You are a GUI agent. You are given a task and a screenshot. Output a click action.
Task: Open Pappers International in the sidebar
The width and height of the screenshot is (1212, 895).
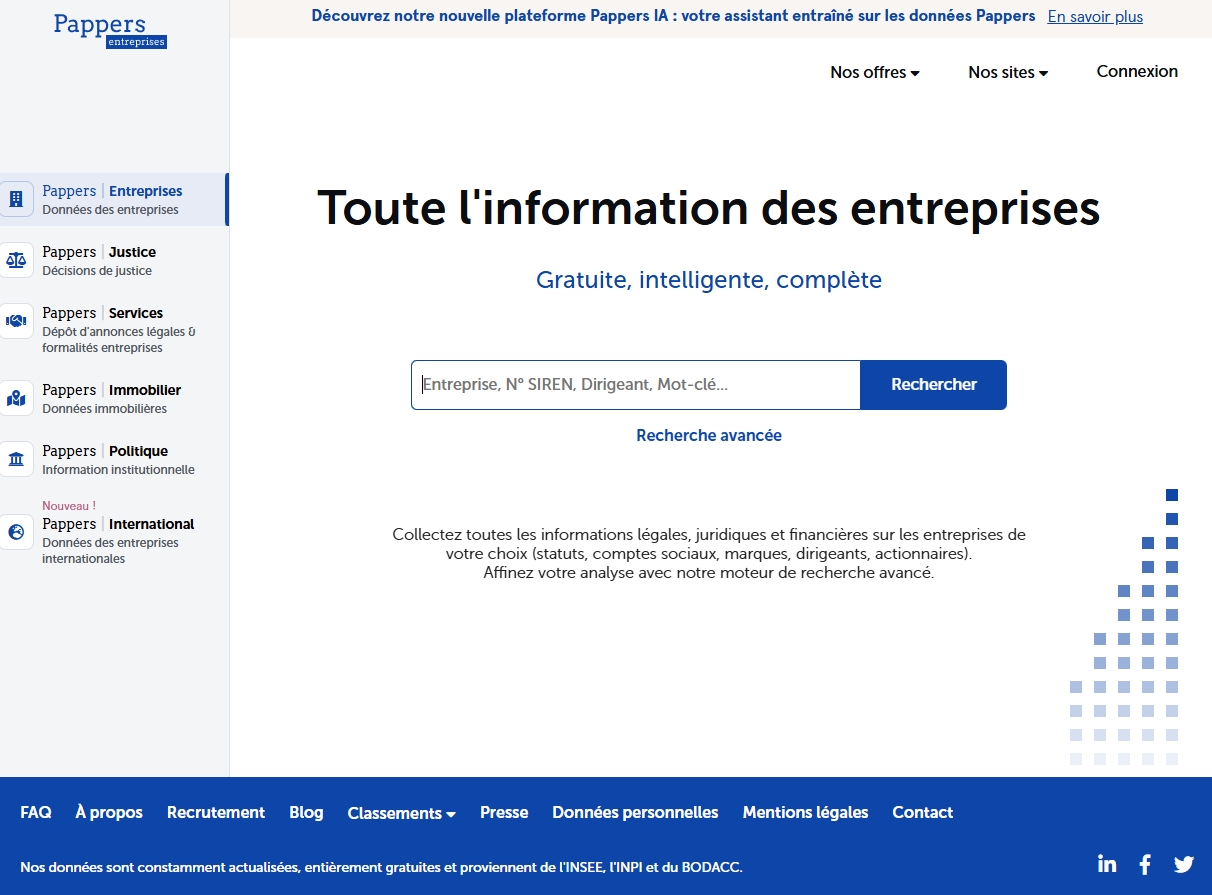(114, 533)
